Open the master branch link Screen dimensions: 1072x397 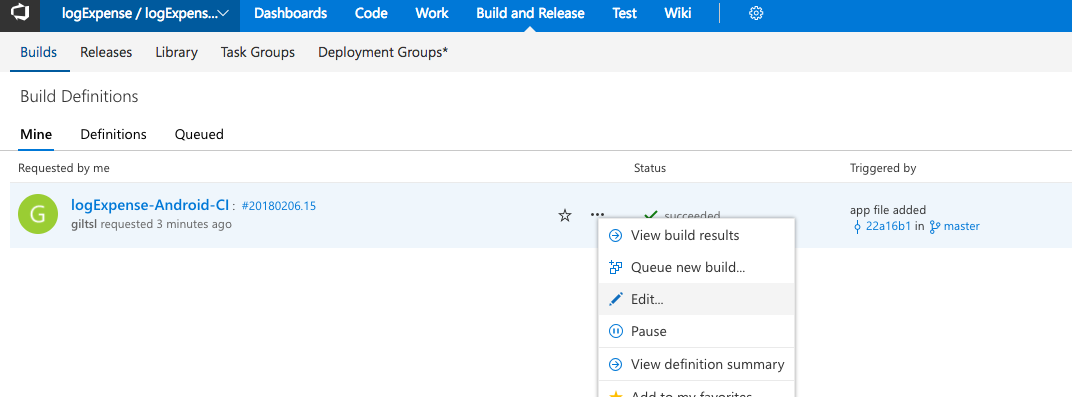(961, 226)
